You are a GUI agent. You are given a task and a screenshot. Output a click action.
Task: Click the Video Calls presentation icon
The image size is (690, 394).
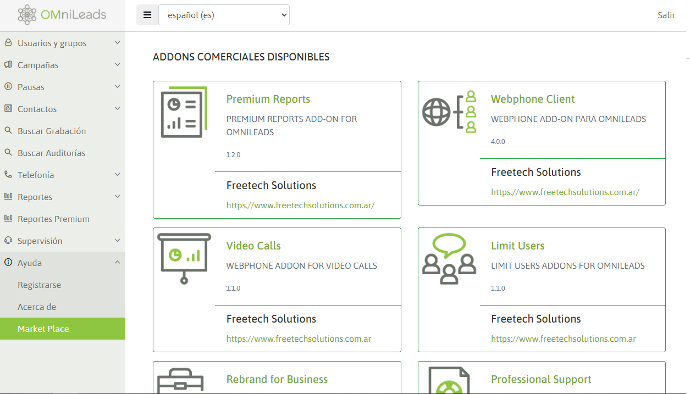pos(184,258)
